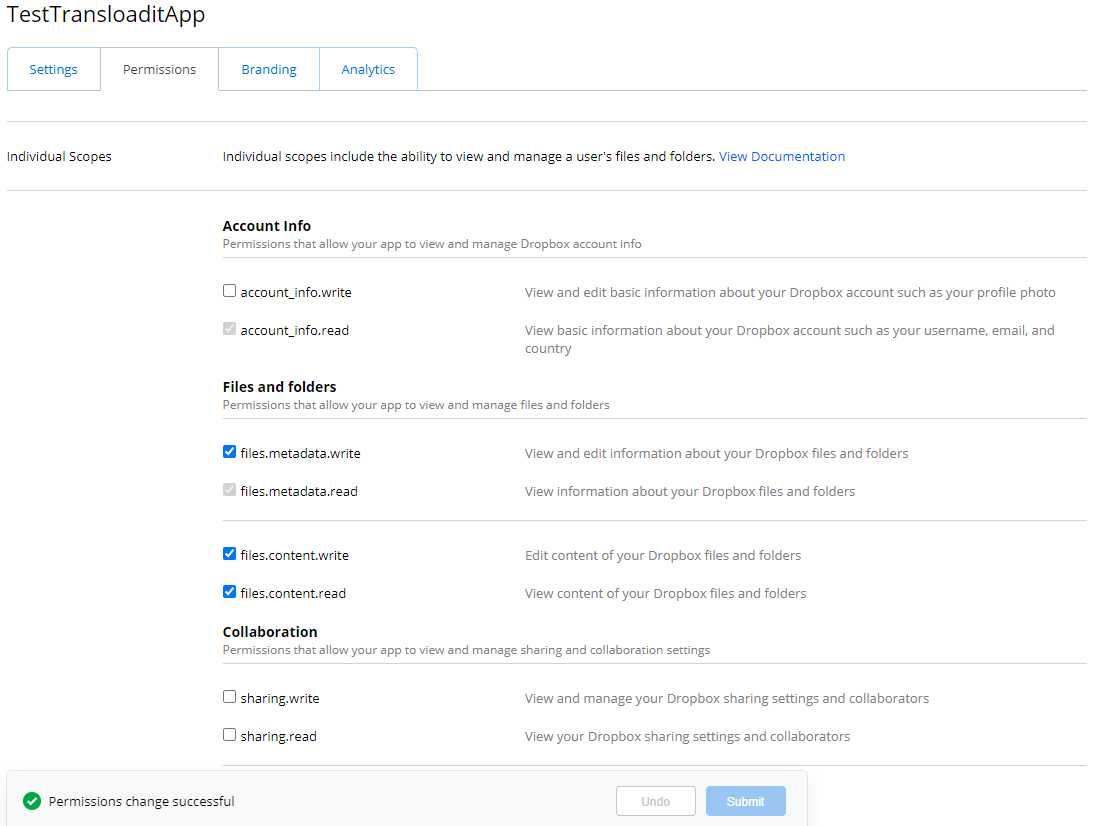Click the sharing.read label text
Screen dimensions: 1095x826
(279, 736)
